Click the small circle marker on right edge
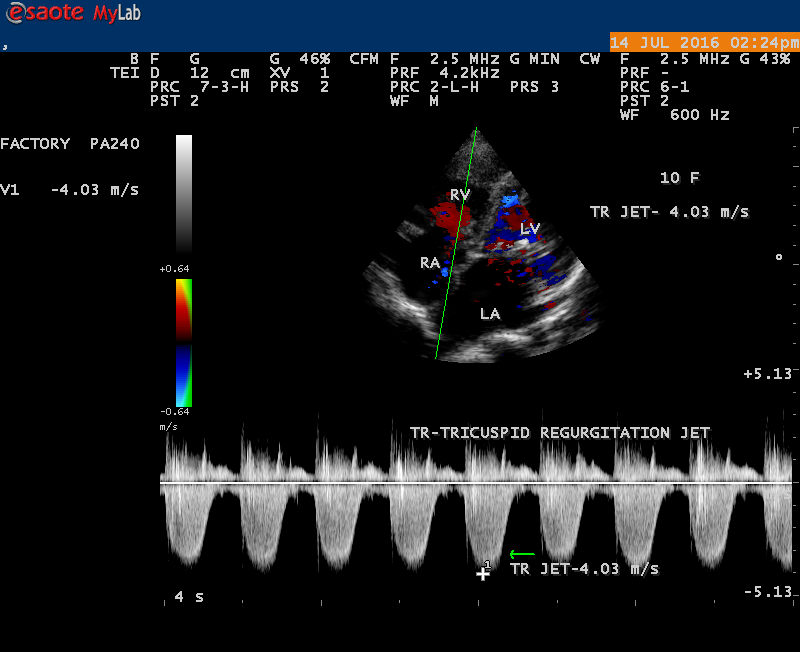This screenshot has height=652, width=800. 779,257
